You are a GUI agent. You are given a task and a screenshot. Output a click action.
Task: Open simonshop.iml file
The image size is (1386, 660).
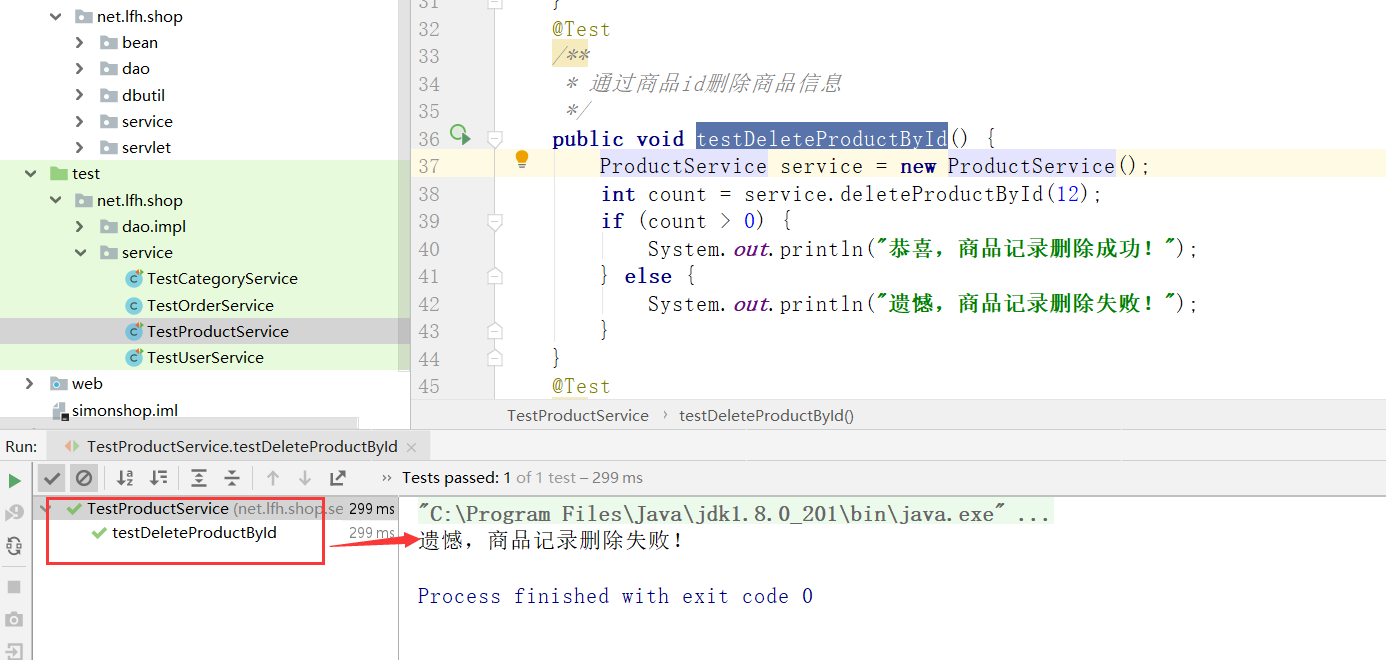(125, 410)
